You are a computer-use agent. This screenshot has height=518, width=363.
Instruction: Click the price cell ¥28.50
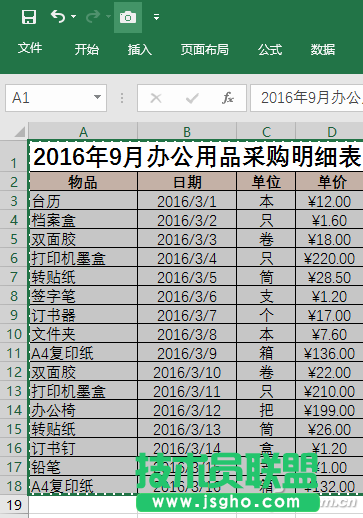pos(329,277)
